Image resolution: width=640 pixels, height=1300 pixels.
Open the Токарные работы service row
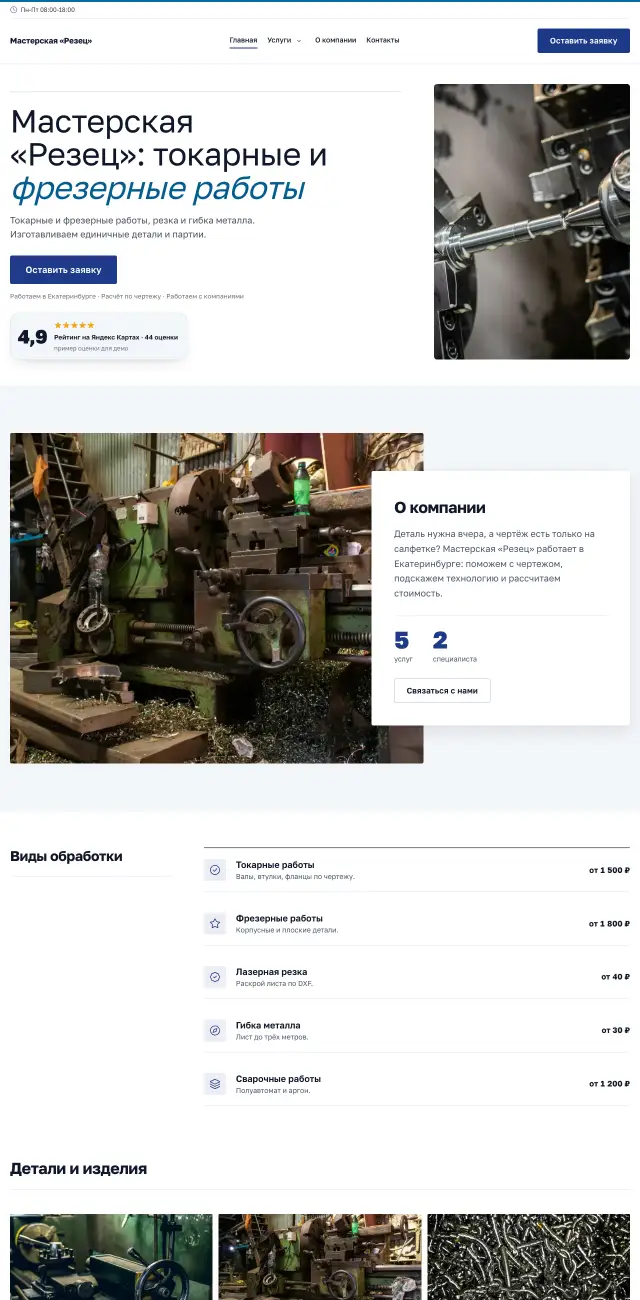coord(417,870)
